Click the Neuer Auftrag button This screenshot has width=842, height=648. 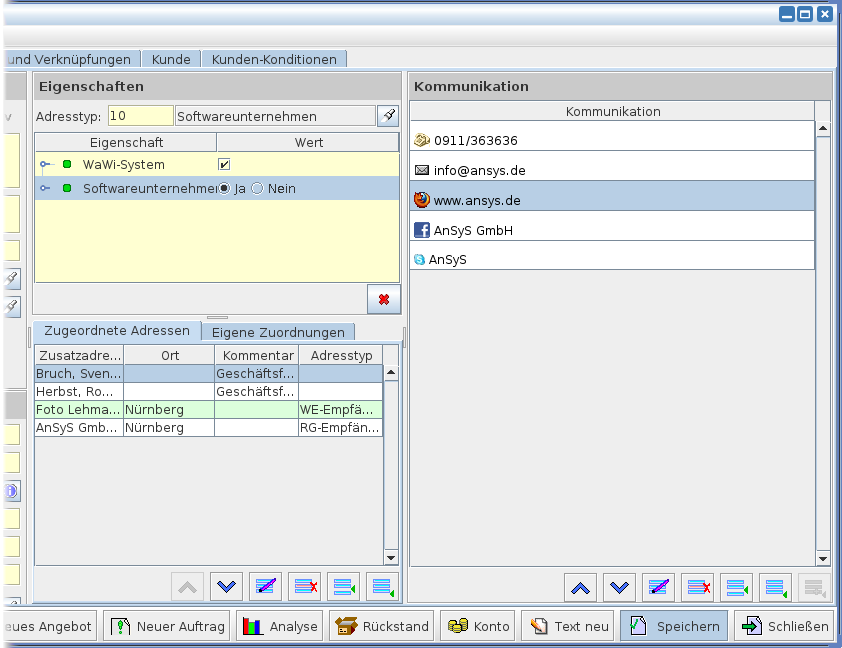[167, 627]
